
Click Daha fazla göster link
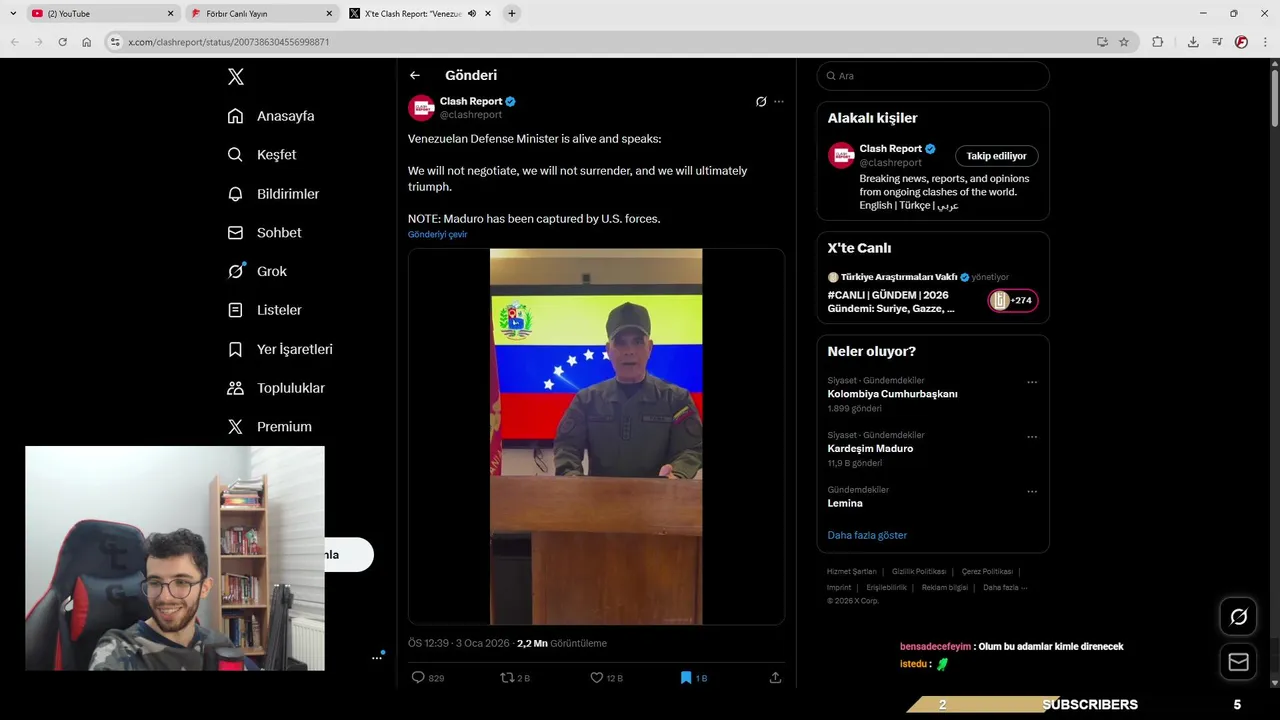tap(867, 535)
